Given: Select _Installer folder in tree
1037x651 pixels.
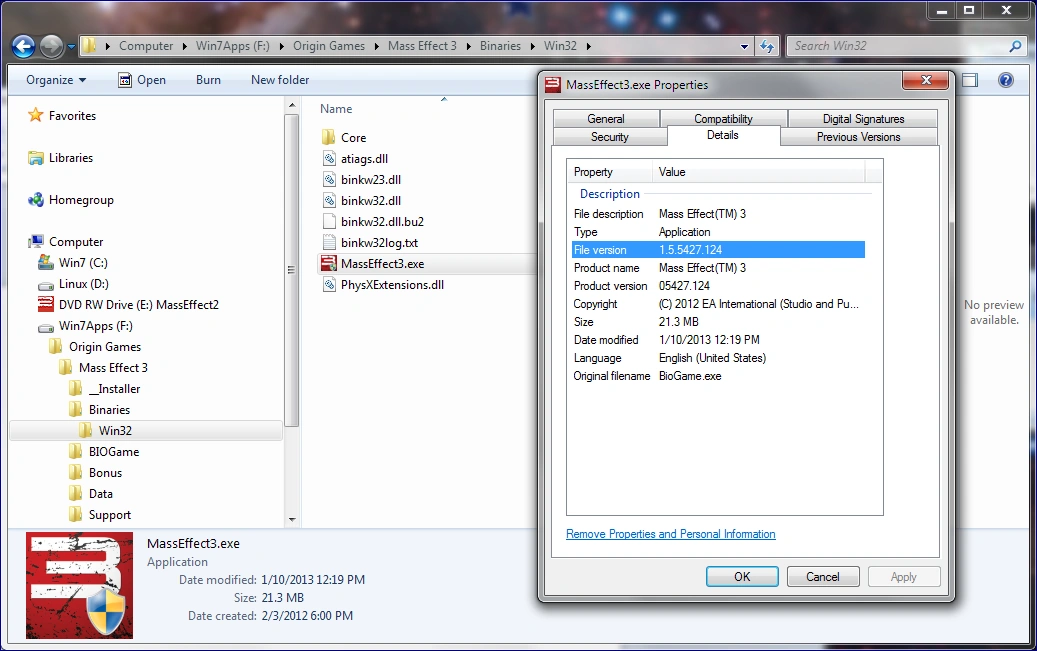Looking at the screenshot, I should tap(104, 389).
